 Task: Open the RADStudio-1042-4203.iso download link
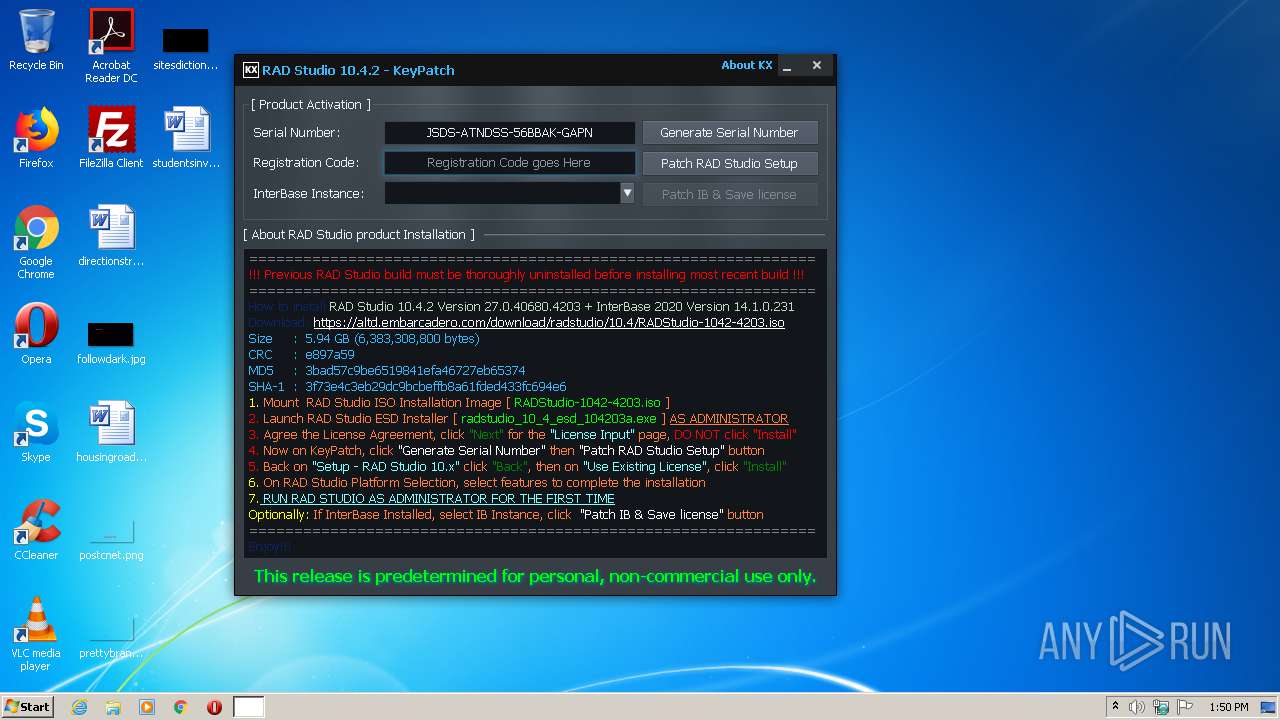[x=549, y=323]
